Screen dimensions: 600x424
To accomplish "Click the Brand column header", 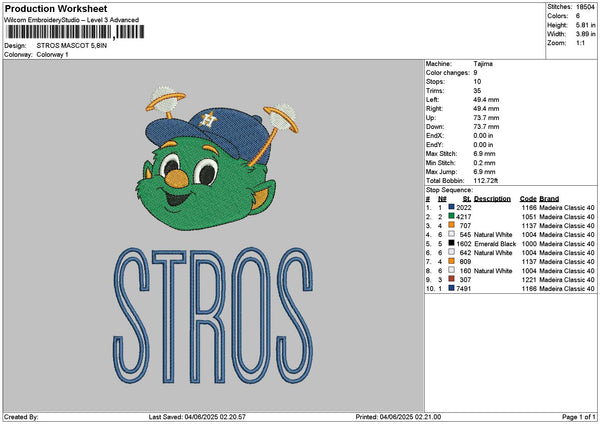I will (548, 198).
